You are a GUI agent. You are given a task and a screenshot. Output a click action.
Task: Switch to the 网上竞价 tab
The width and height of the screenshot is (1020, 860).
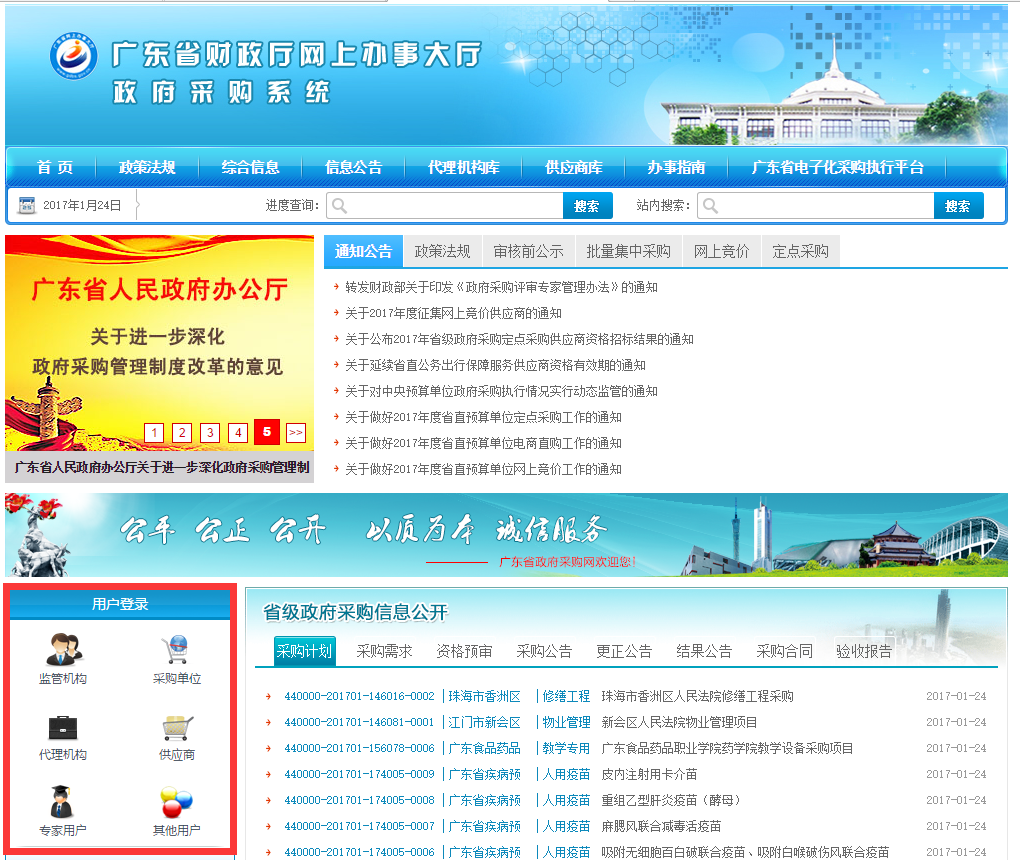[721, 252]
